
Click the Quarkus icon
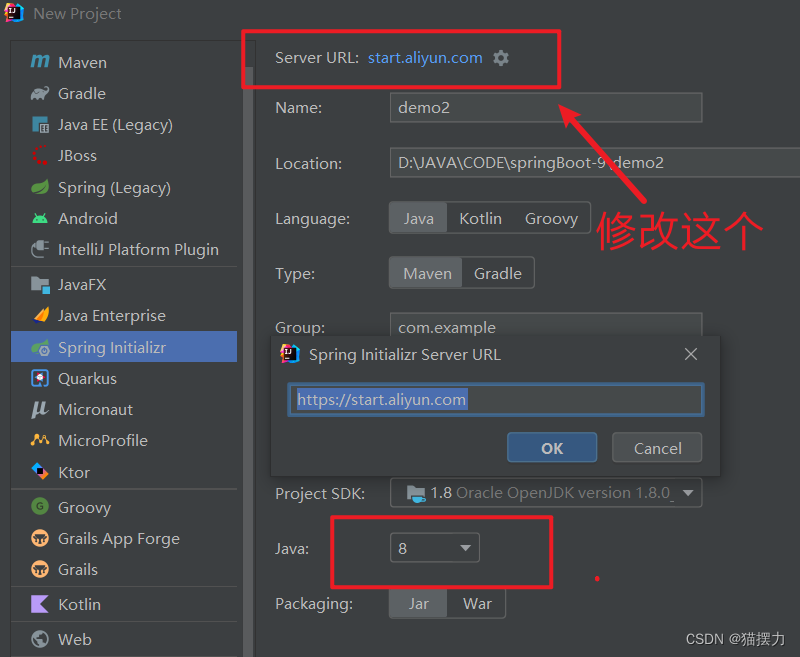pos(40,378)
